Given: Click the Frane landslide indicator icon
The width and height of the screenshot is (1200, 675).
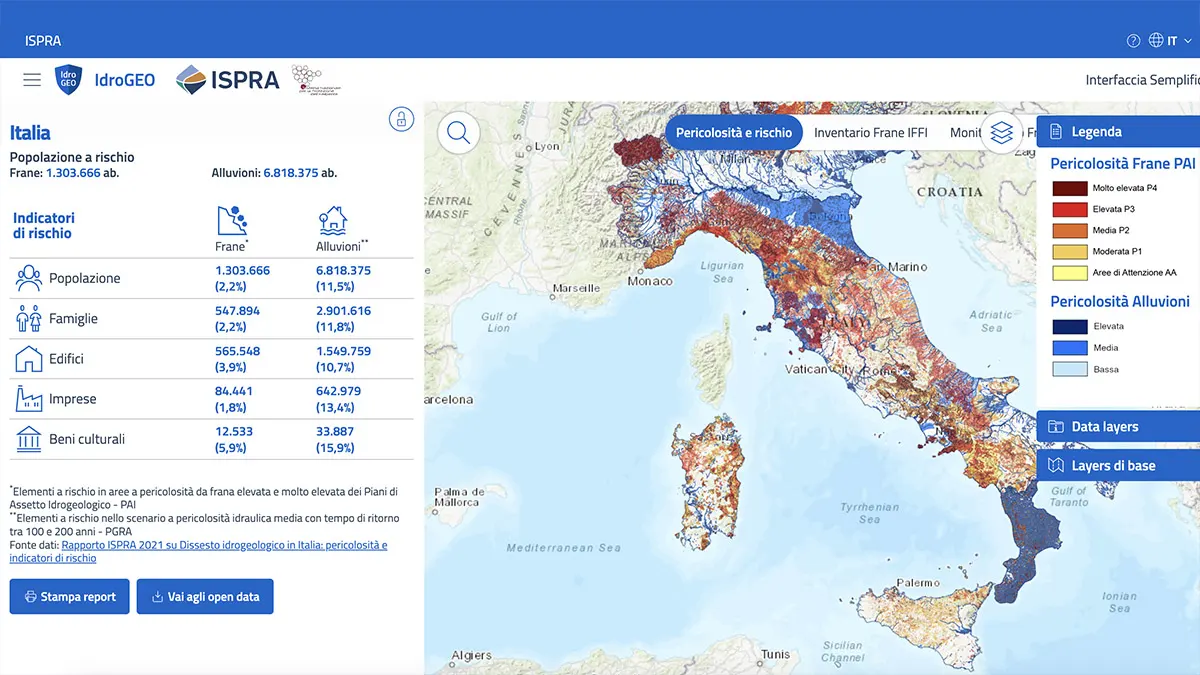Looking at the screenshot, I should pos(232,221).
